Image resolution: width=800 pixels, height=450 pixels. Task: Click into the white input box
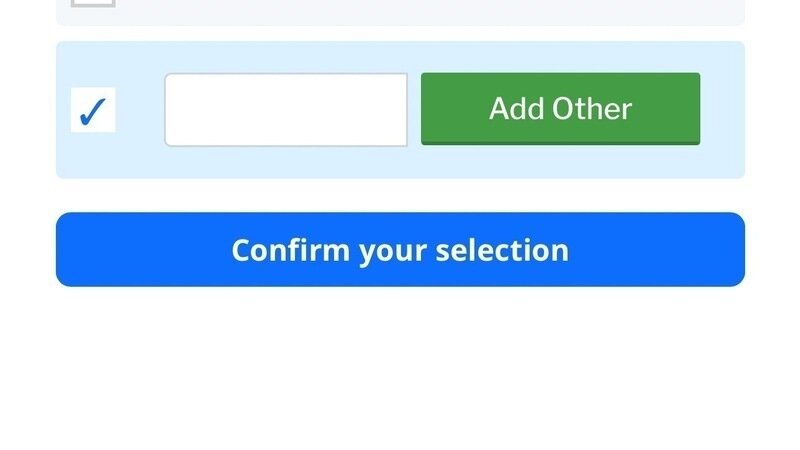(286, 110)
